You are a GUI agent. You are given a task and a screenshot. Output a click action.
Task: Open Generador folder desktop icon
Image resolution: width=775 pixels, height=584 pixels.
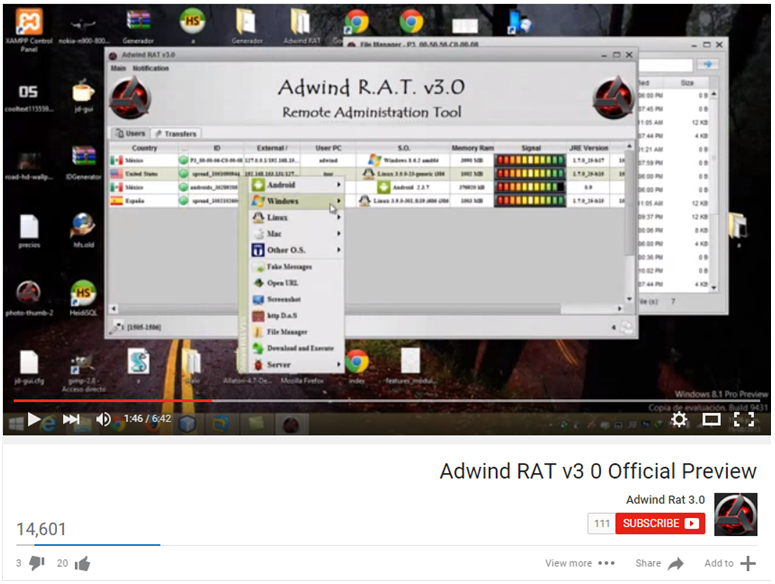pos(246,26)
